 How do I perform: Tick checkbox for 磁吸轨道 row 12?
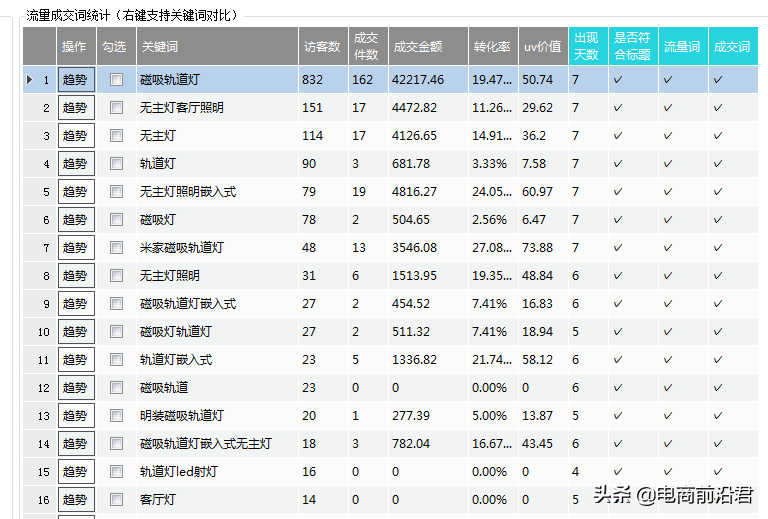pyautogui.click(x=117, y=387)
